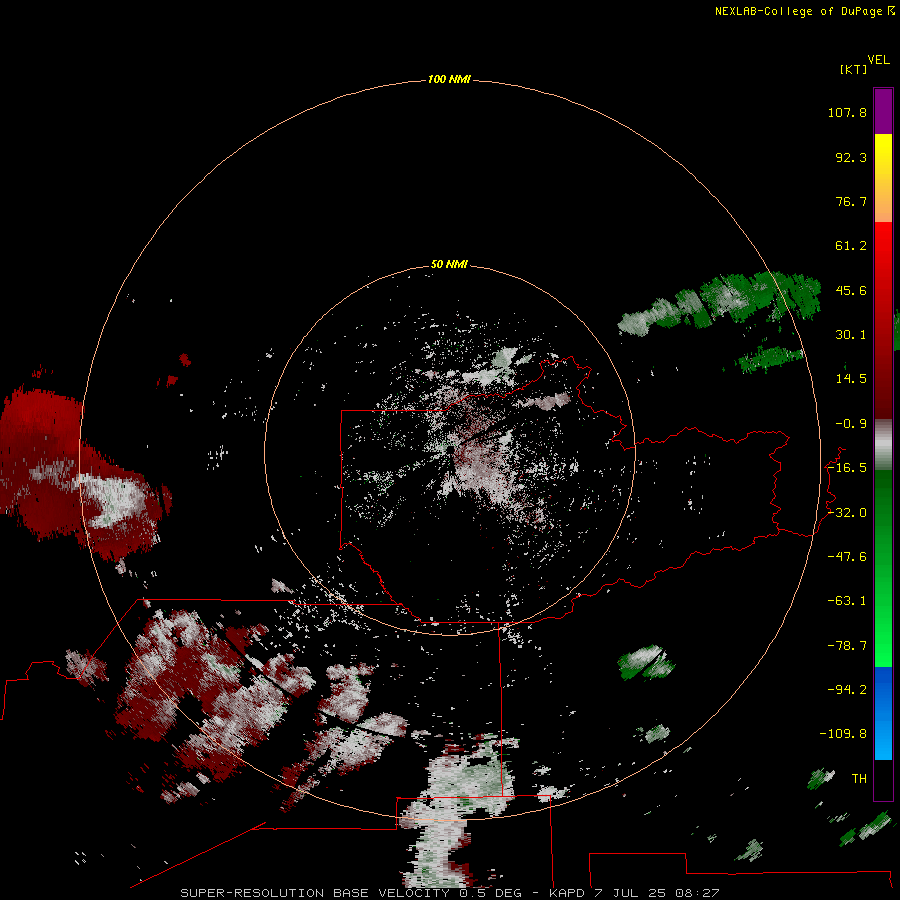Click the 61.2 velocity scale value
This screenshot has width=900, height=900.
(851, 246)
